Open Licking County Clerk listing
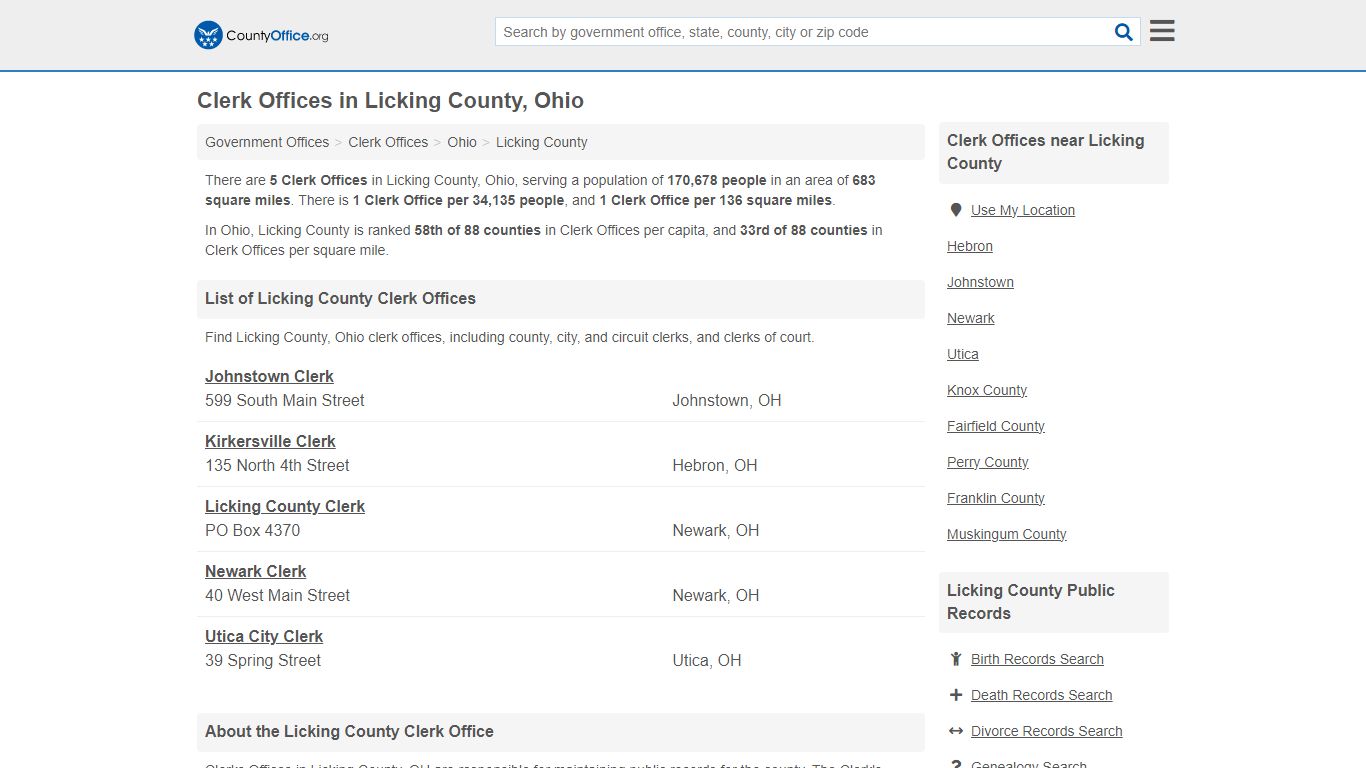Image resolution: width=1366 pixels, height=768 pixels. pos(285,506)
